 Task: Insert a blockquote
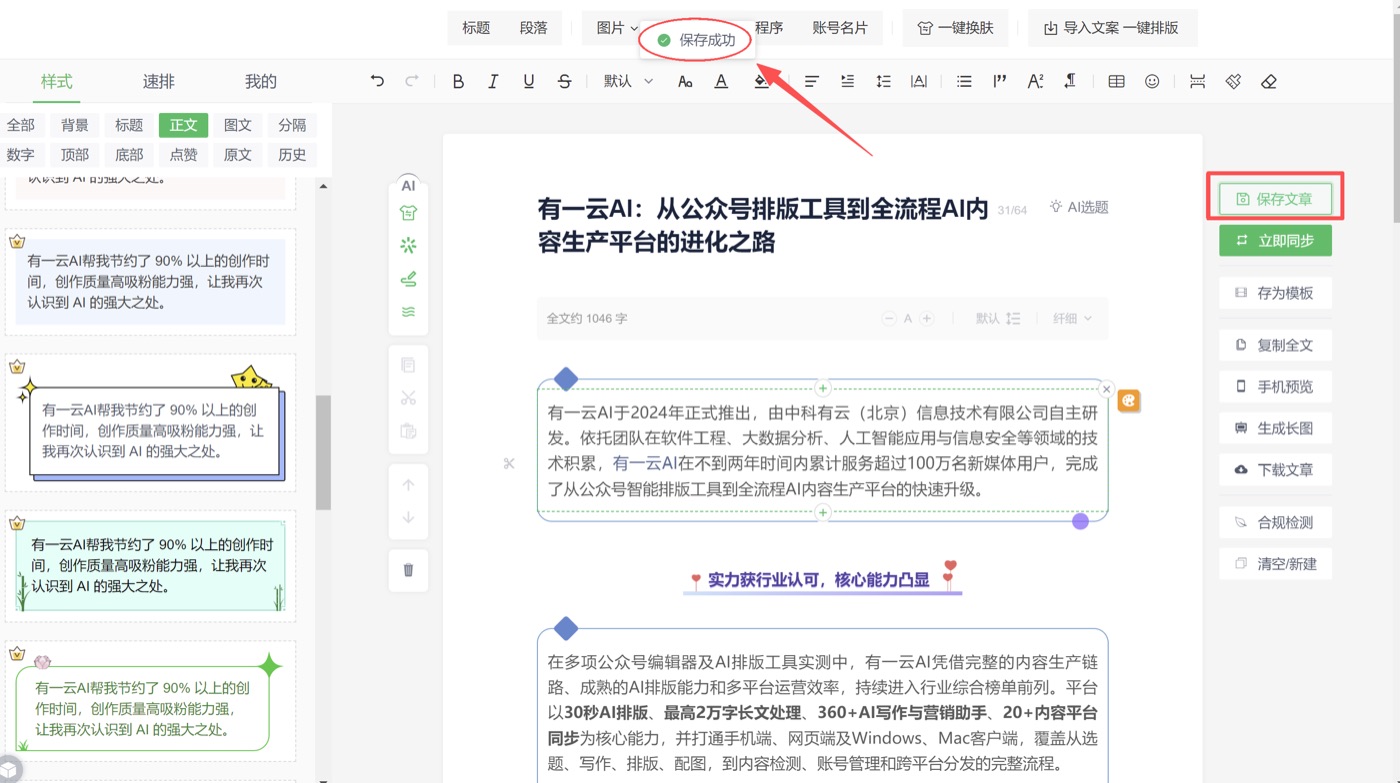999,82
